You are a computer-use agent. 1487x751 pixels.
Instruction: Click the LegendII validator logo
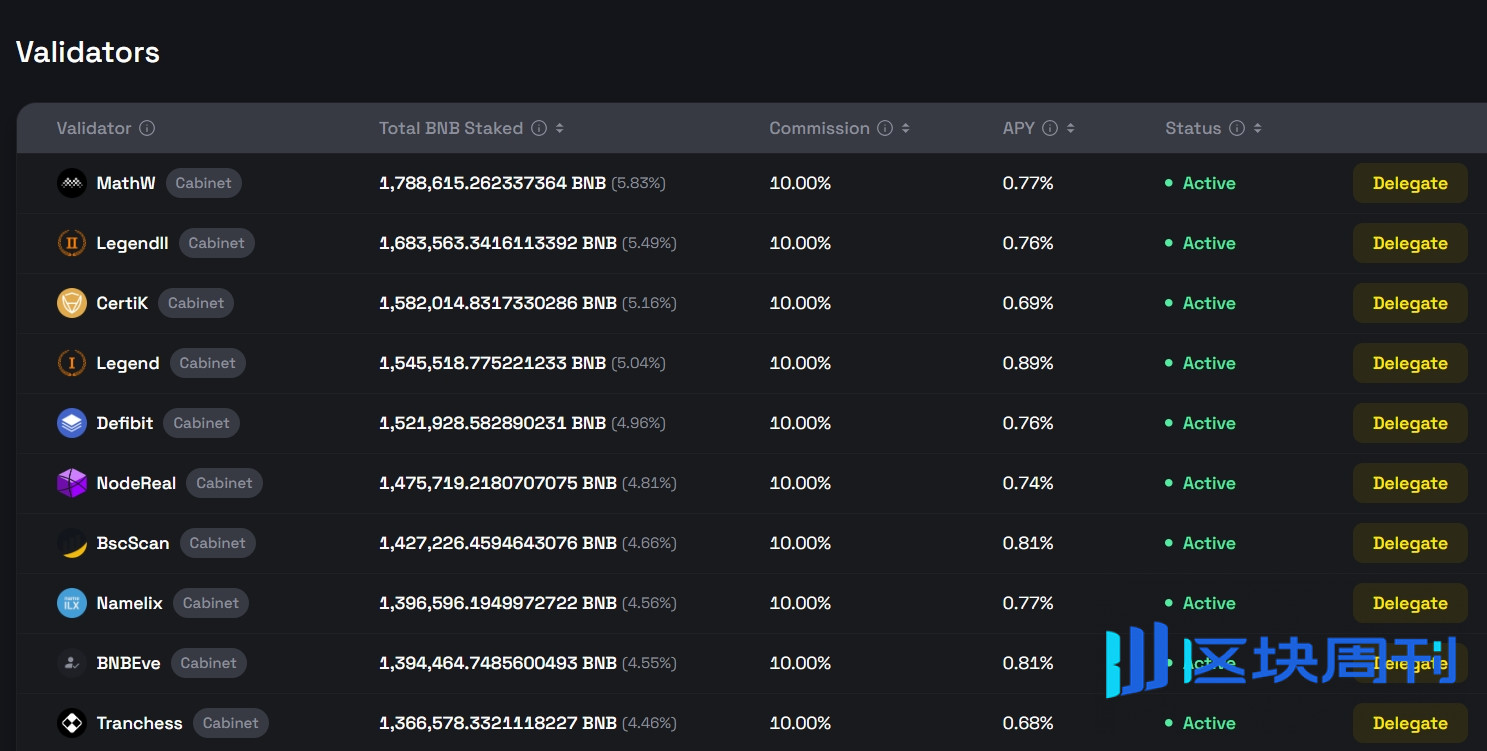[72, 243]
